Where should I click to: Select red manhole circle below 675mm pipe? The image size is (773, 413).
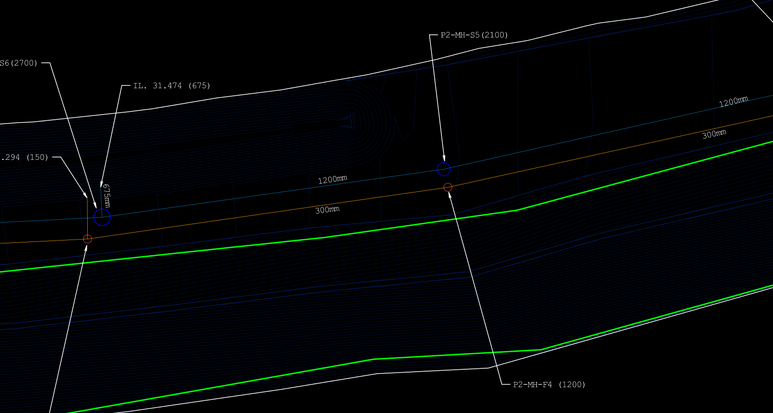[x=87, y=239]
